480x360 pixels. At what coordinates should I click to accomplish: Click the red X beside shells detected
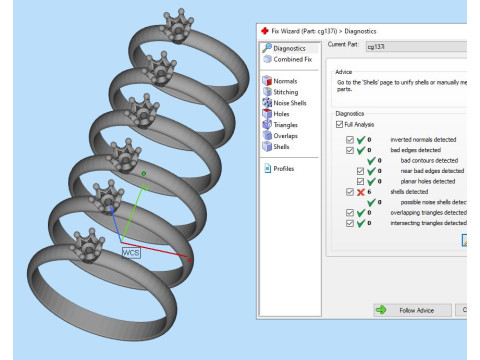[361, 192]
